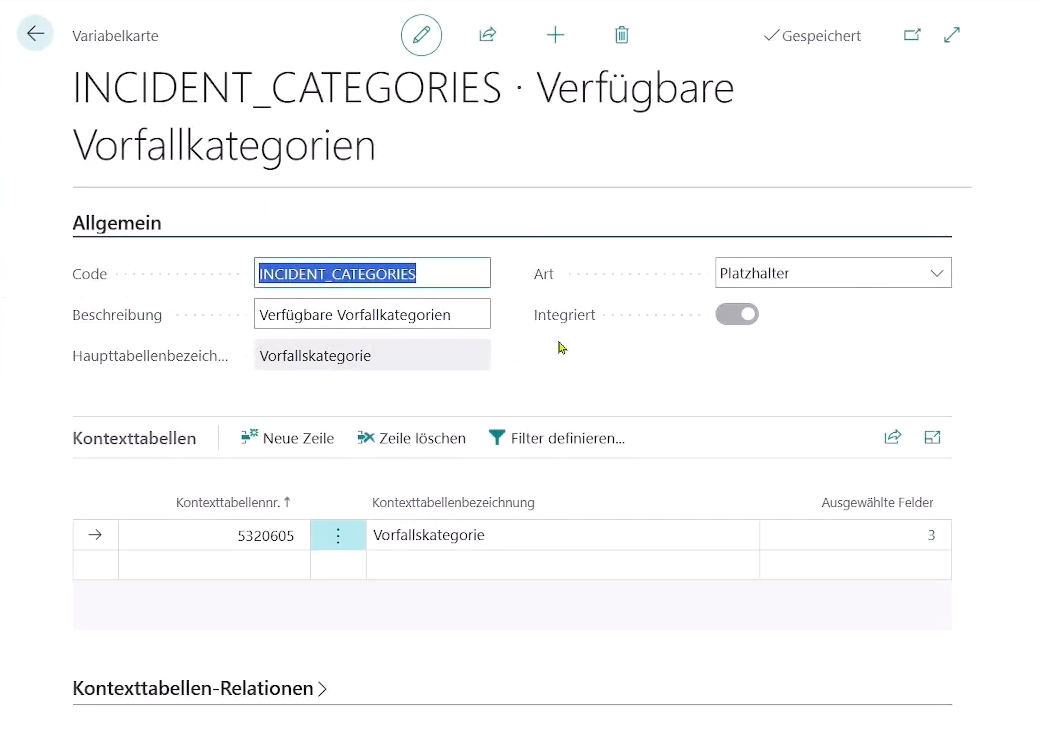Expand the Kontexttabellen-Relationen section

[200, 688]
